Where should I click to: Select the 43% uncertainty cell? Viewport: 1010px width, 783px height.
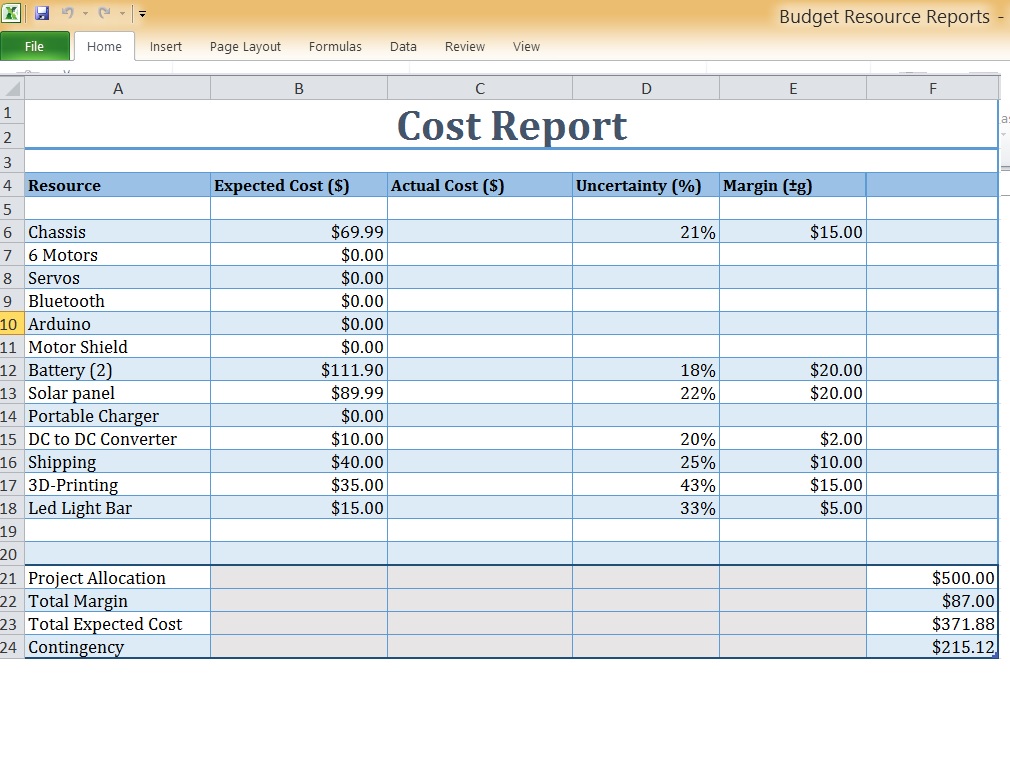point(646,485)
